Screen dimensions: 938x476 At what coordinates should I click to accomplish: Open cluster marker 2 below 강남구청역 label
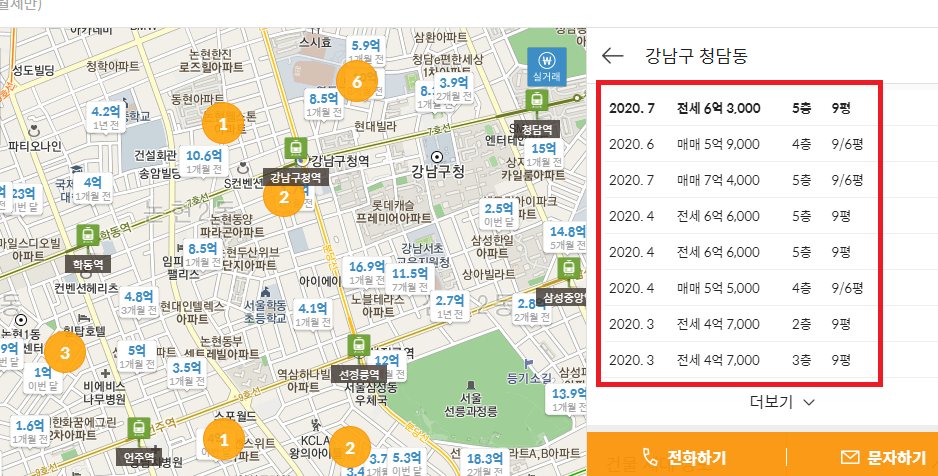click(284, 196)
